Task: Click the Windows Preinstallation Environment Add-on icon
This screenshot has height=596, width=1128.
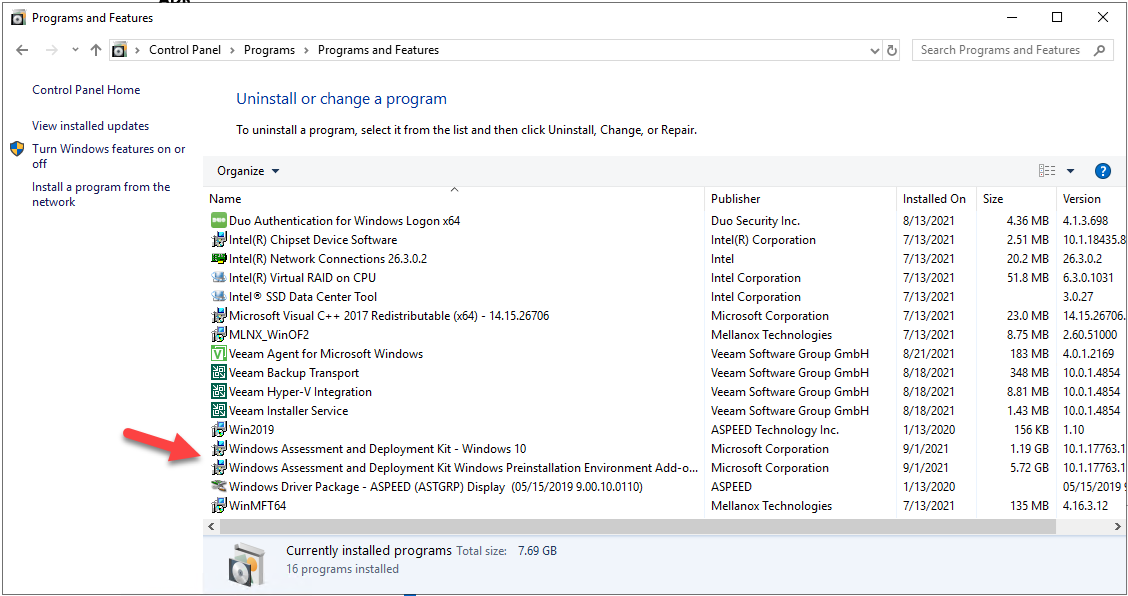Action: click(x=219, y=468)
